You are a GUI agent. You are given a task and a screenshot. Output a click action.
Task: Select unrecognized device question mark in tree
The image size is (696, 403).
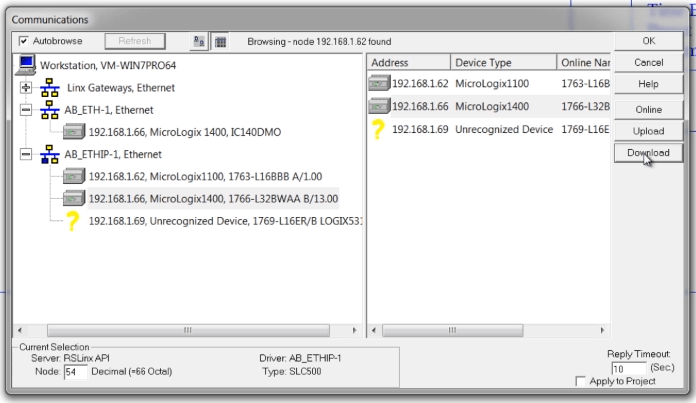point(73,221)
